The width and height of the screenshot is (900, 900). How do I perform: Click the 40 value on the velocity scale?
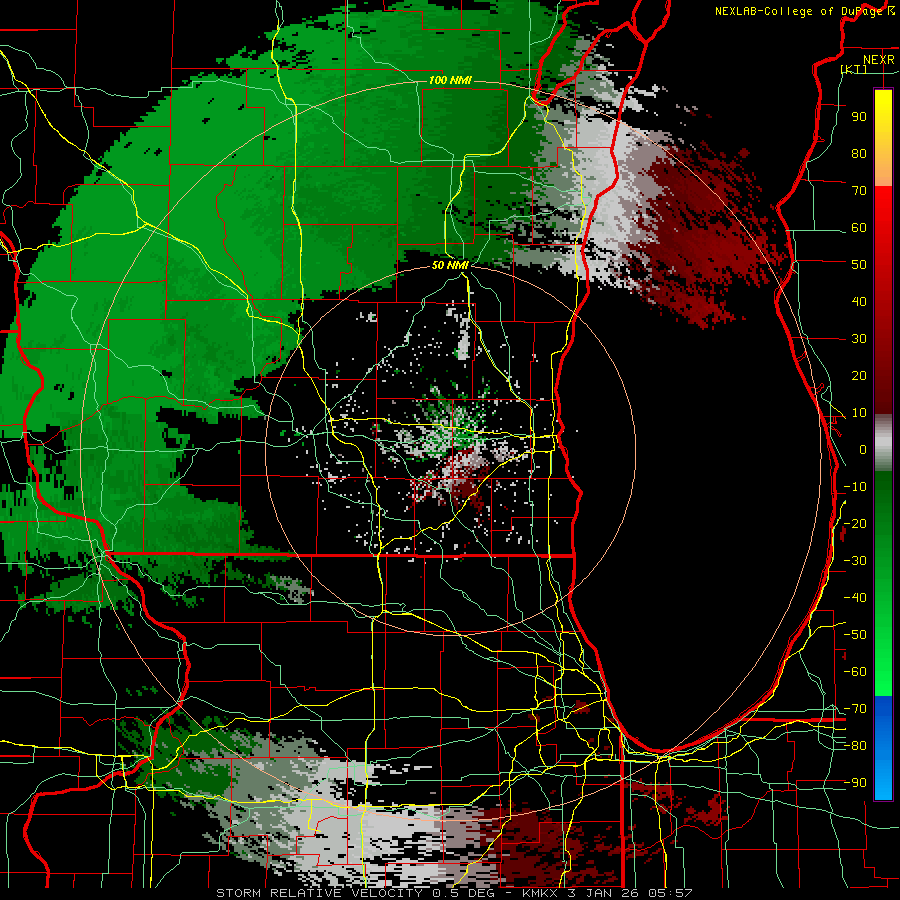(x=859, y=301)
